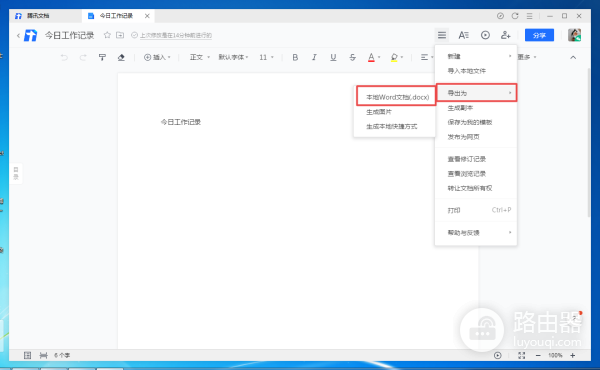This screenshot has width=600, height=370.
Task: Select the format painter tool
Action: tap(102, 57)
